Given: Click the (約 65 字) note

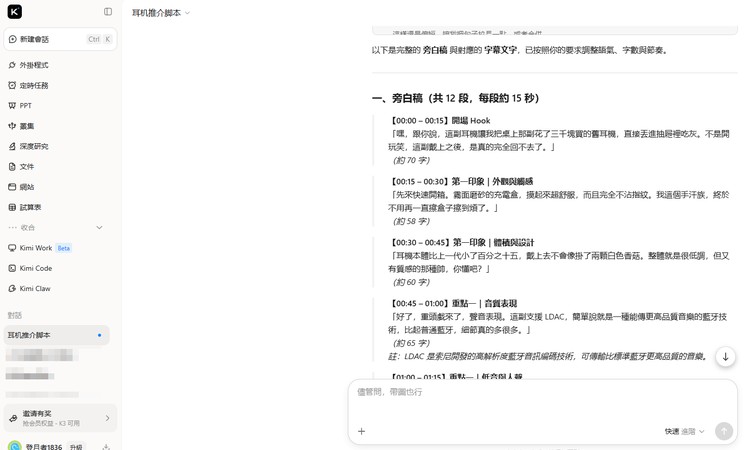Looking at the screenshot, I should [411, 343].
